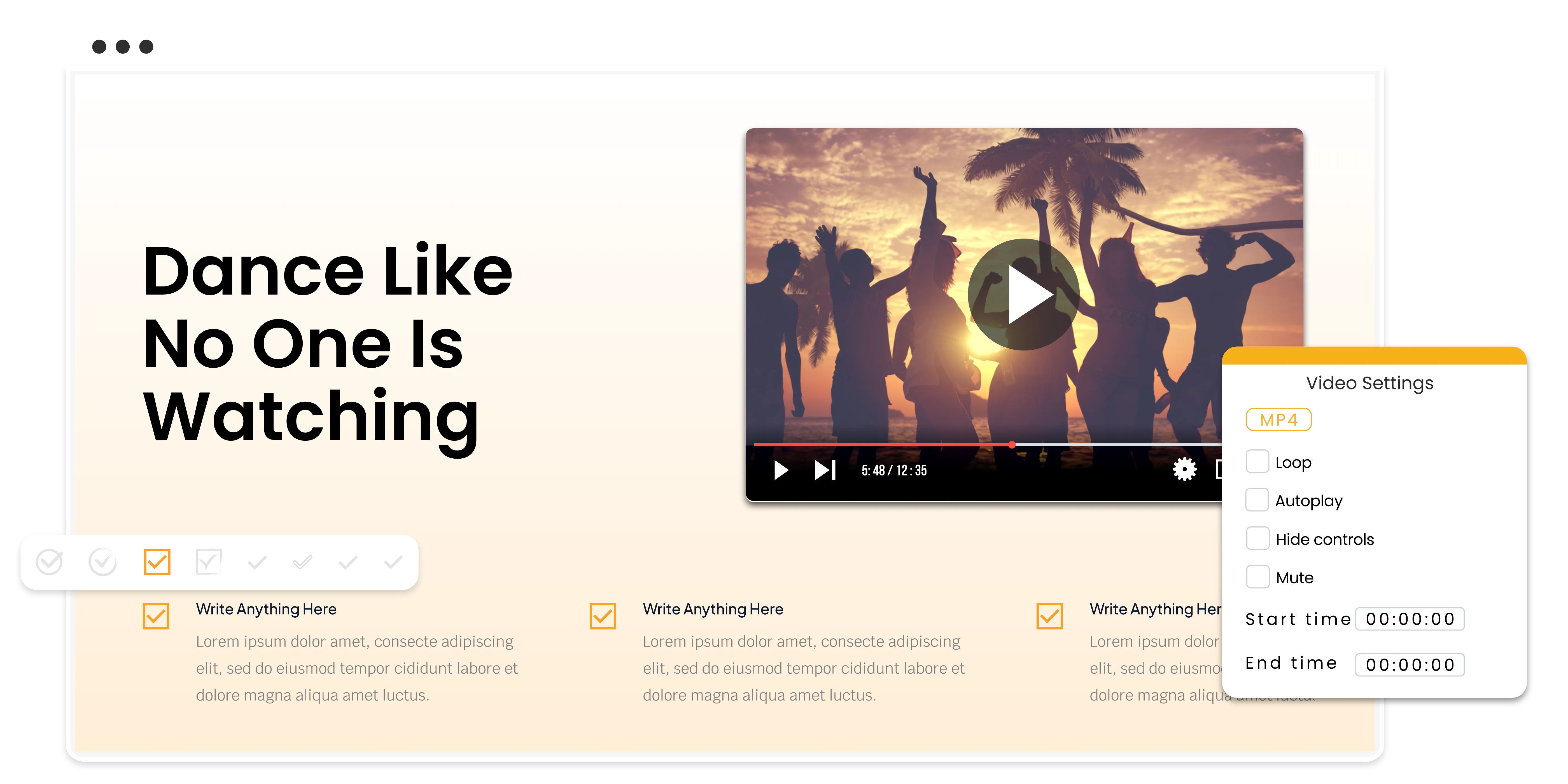Viewport: 1568px width, 784px height.
Task: Select the outlined double-line checkmark style
Action: (302, 563)
